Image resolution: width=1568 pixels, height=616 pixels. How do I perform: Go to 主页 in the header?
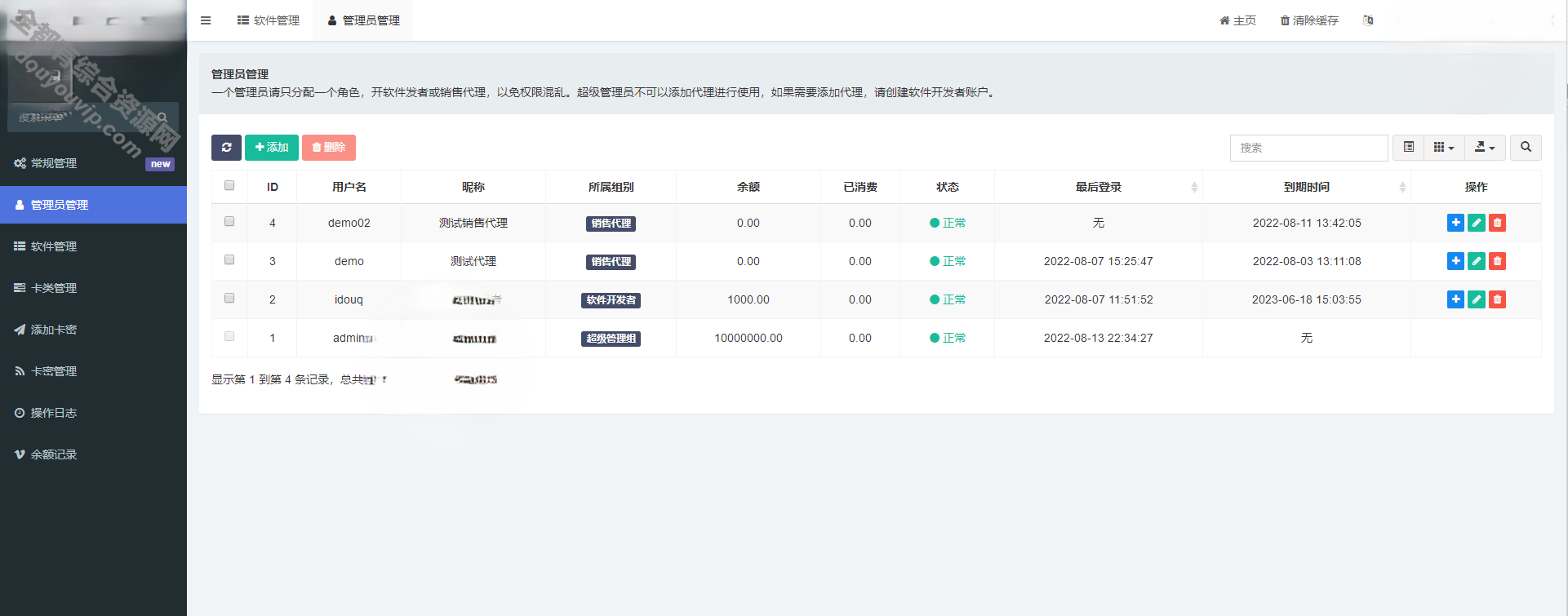(1238, 20)
